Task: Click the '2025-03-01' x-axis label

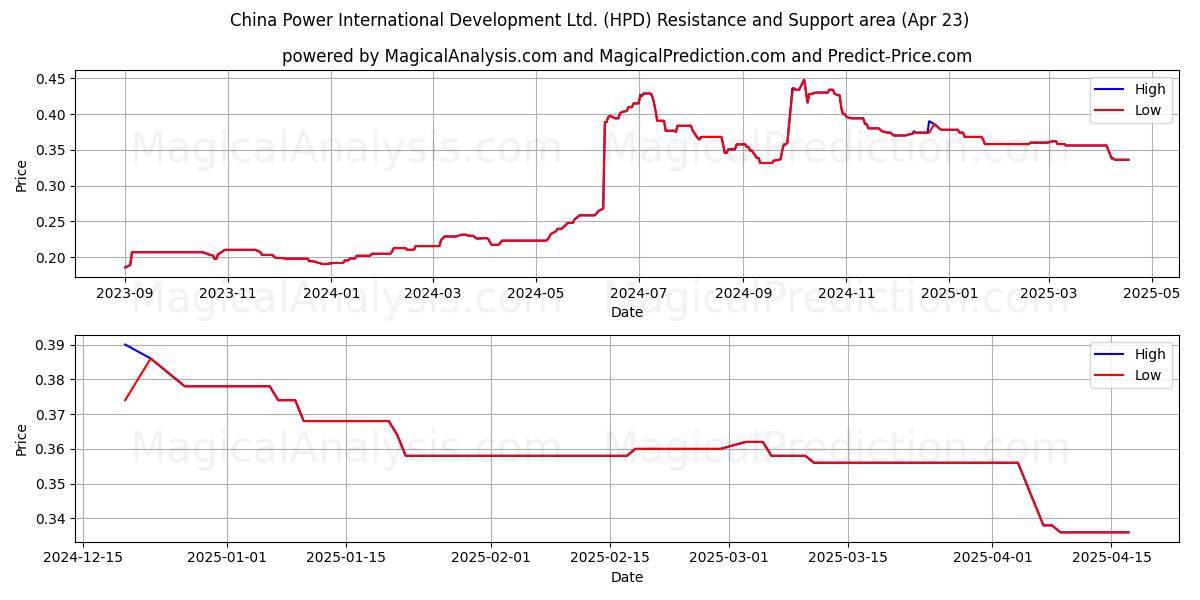Action: 730,558
